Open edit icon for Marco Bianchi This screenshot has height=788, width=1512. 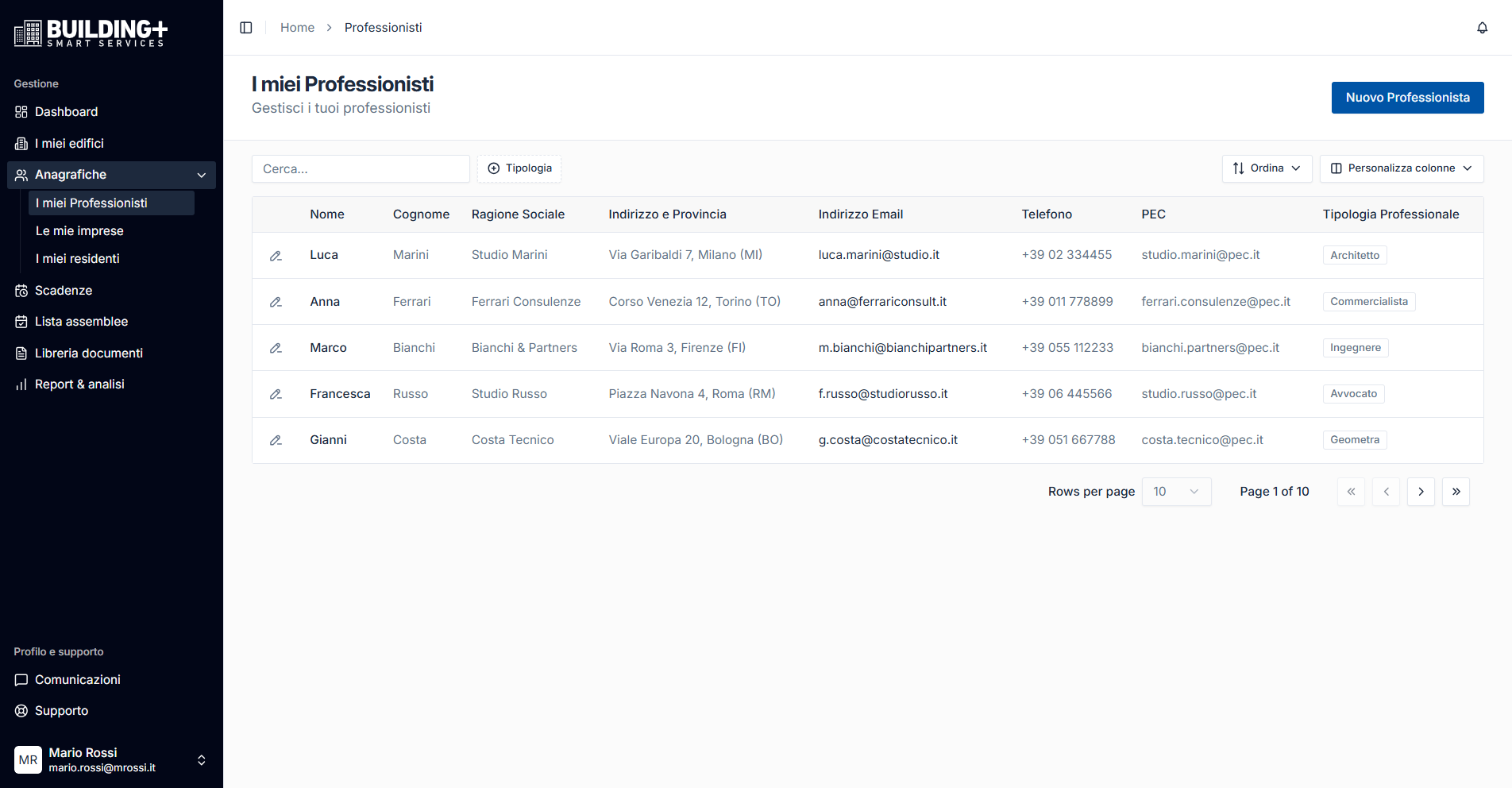tap(276, 348)
